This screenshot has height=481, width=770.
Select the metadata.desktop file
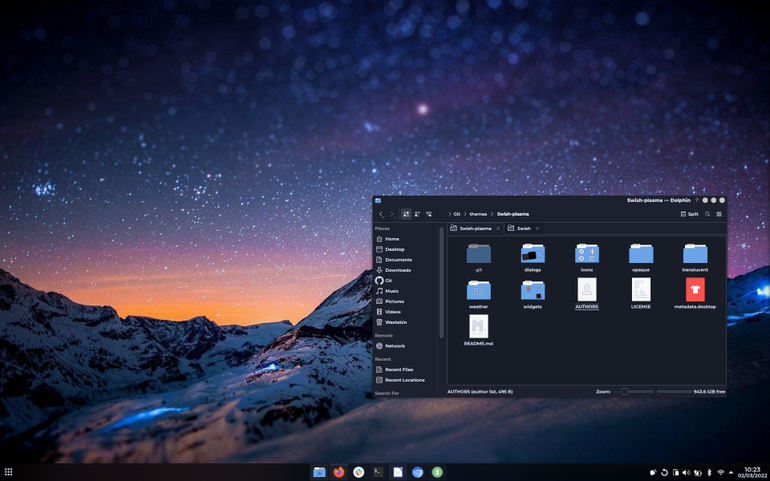point(695,294)
